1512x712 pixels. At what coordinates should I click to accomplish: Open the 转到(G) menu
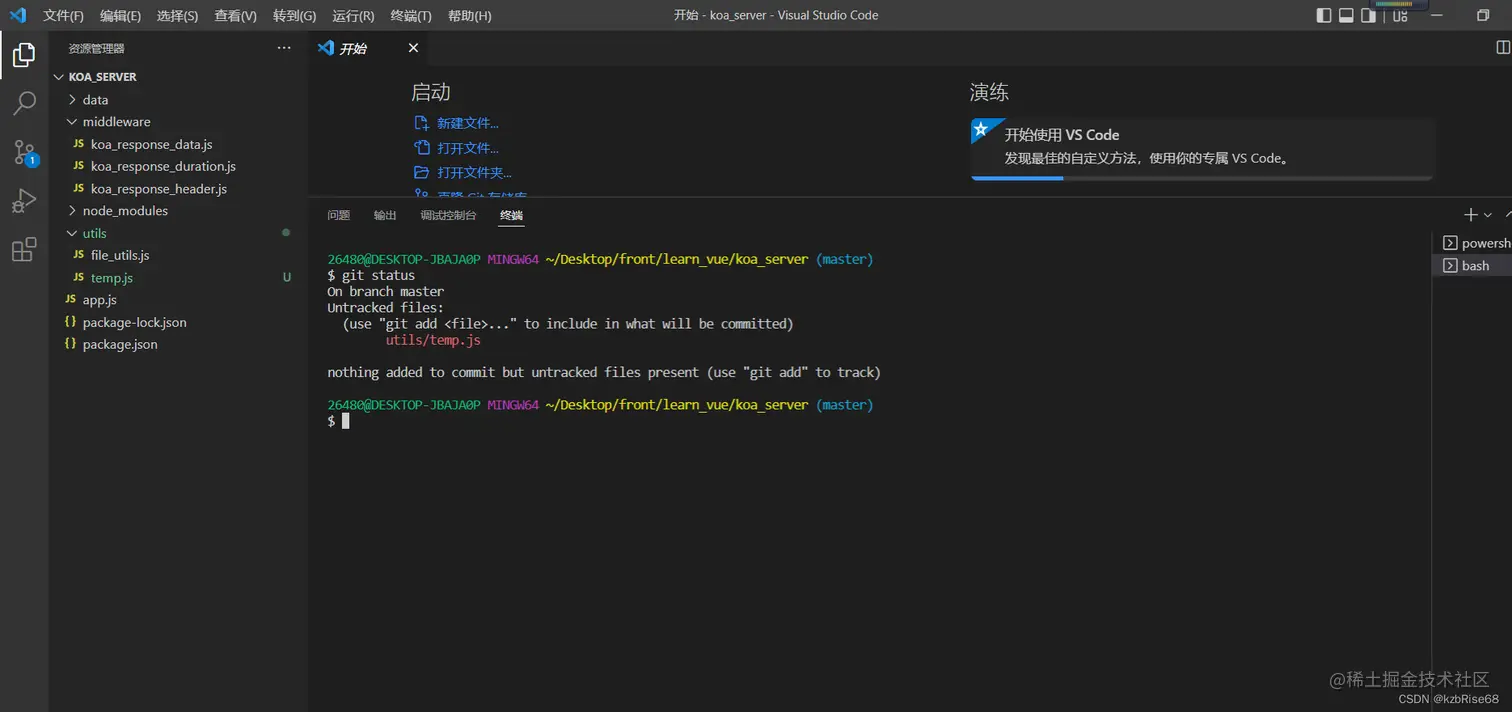[294, 16]
